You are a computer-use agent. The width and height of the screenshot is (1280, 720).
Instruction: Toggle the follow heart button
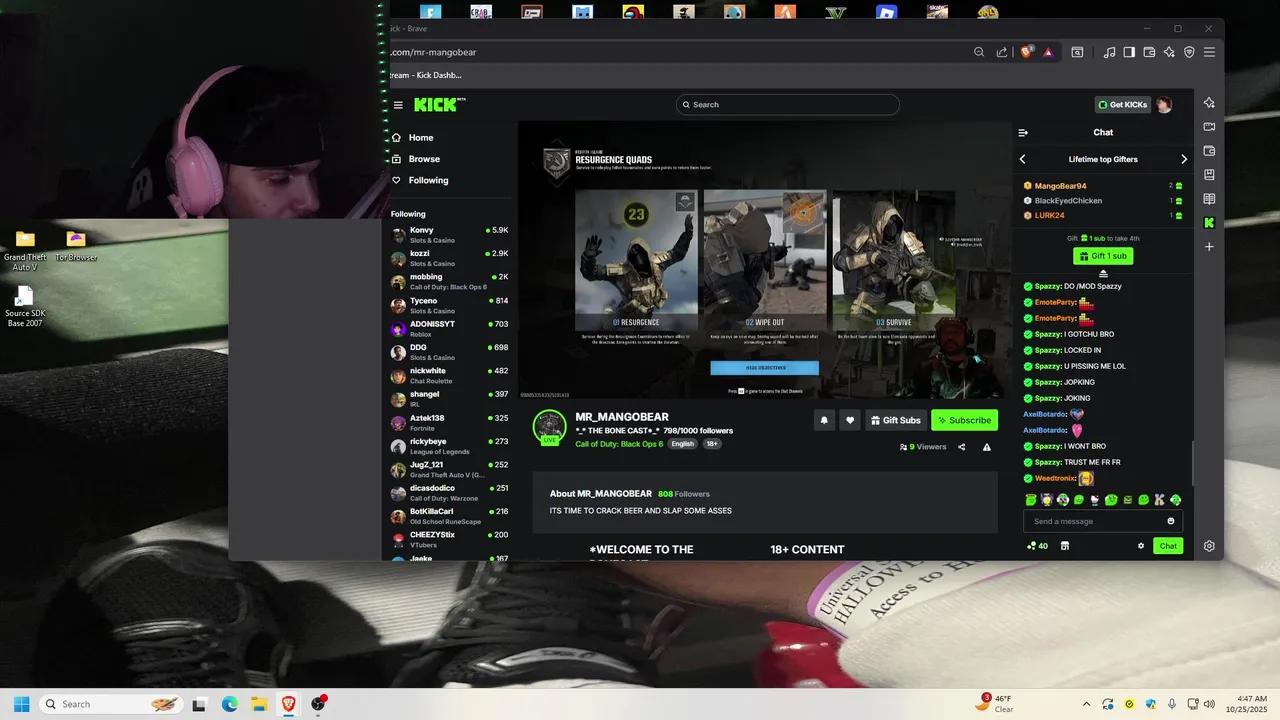coord(850,420)
